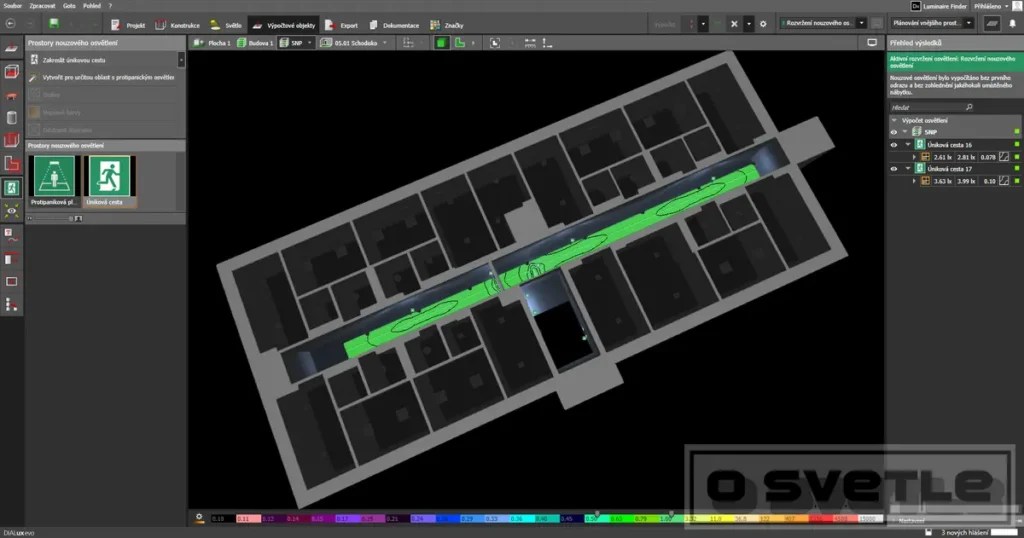Toggle visibility eye of SNP row

coord(894,132)
